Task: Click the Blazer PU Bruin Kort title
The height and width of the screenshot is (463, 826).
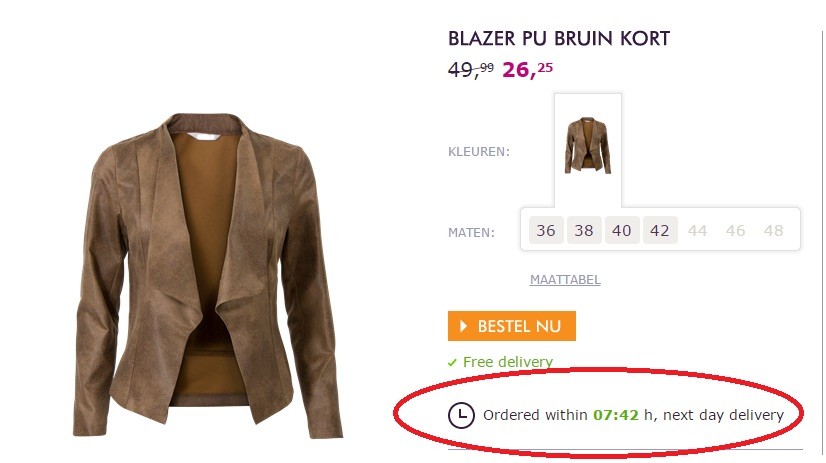Action: pyautogui.click(x=559, y=39)
